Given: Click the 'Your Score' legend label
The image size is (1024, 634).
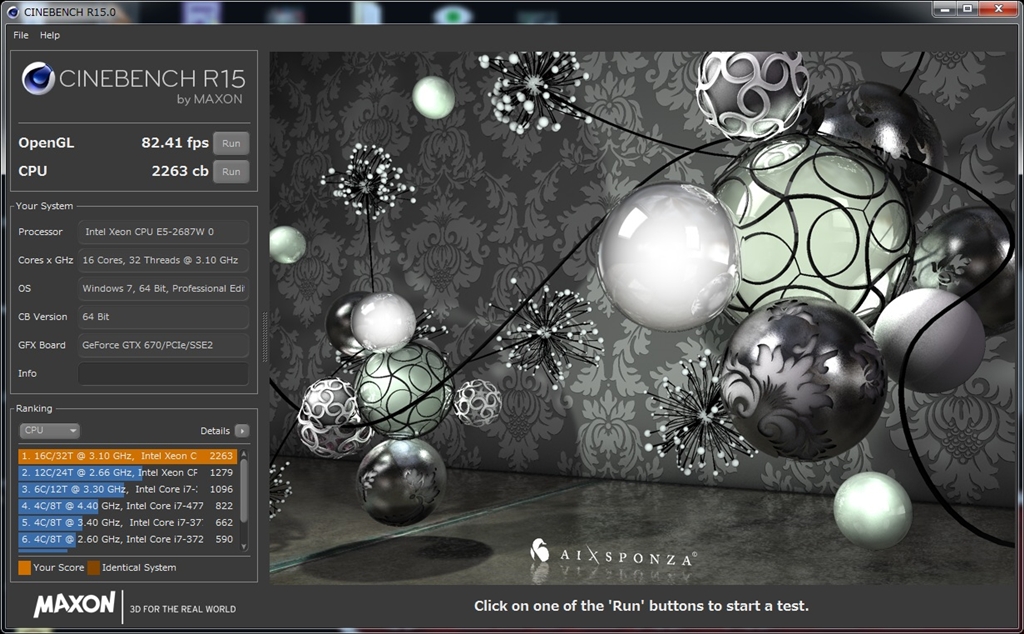Looking at the screenshot, I should (59, 567).
